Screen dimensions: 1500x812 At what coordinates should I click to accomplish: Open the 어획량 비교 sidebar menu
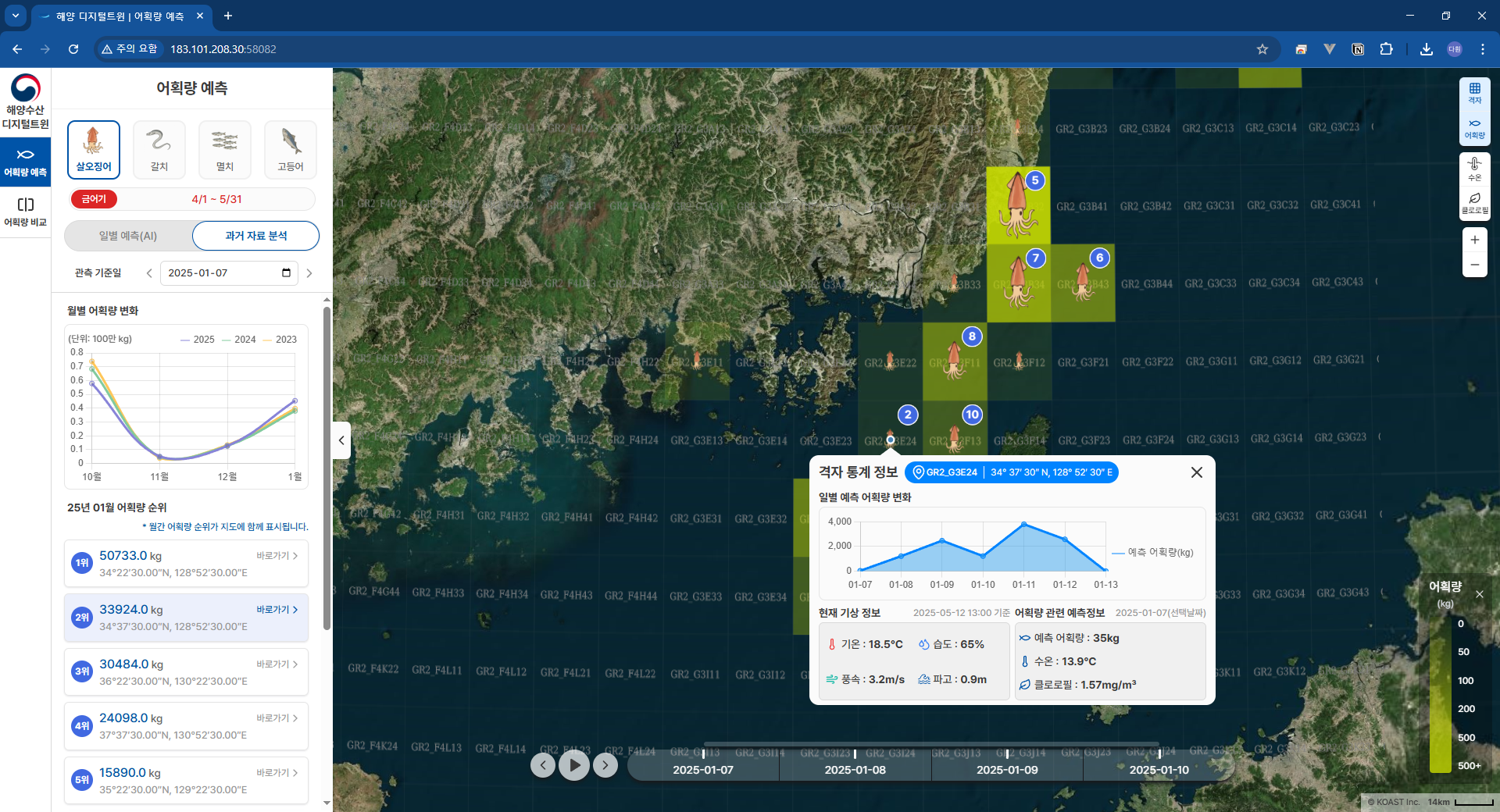pyautogui.click(x=25, y=212)
